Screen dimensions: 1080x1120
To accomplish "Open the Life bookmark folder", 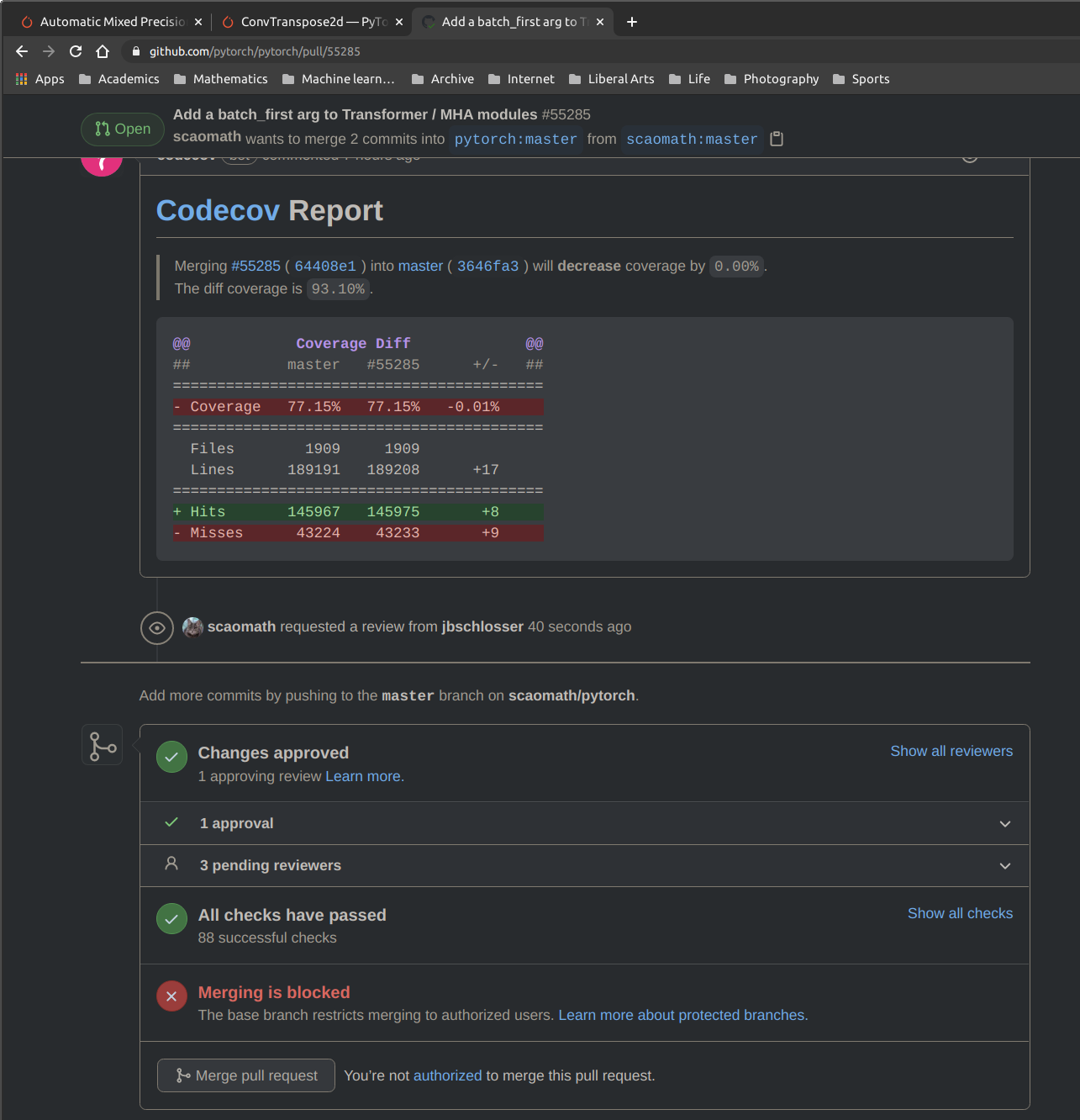I will click(x=689, y=79).
